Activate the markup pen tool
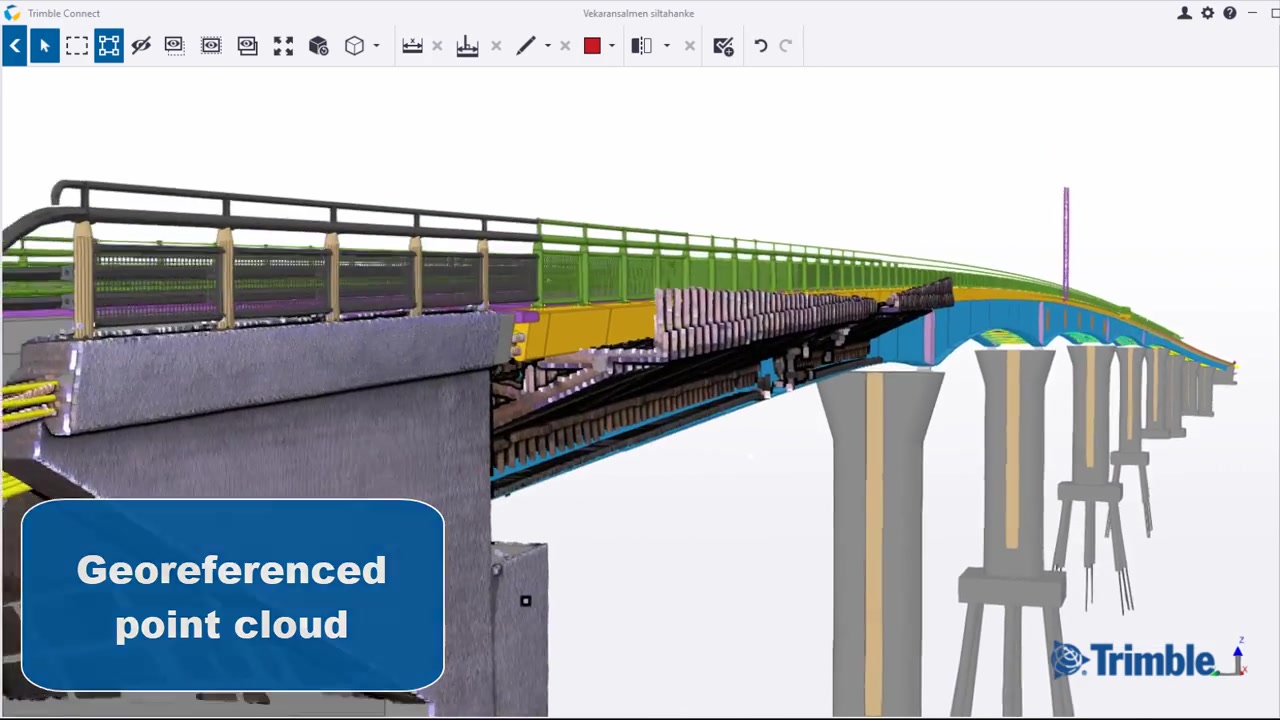Screen dimensions: 1280x720 coord(526,45)
